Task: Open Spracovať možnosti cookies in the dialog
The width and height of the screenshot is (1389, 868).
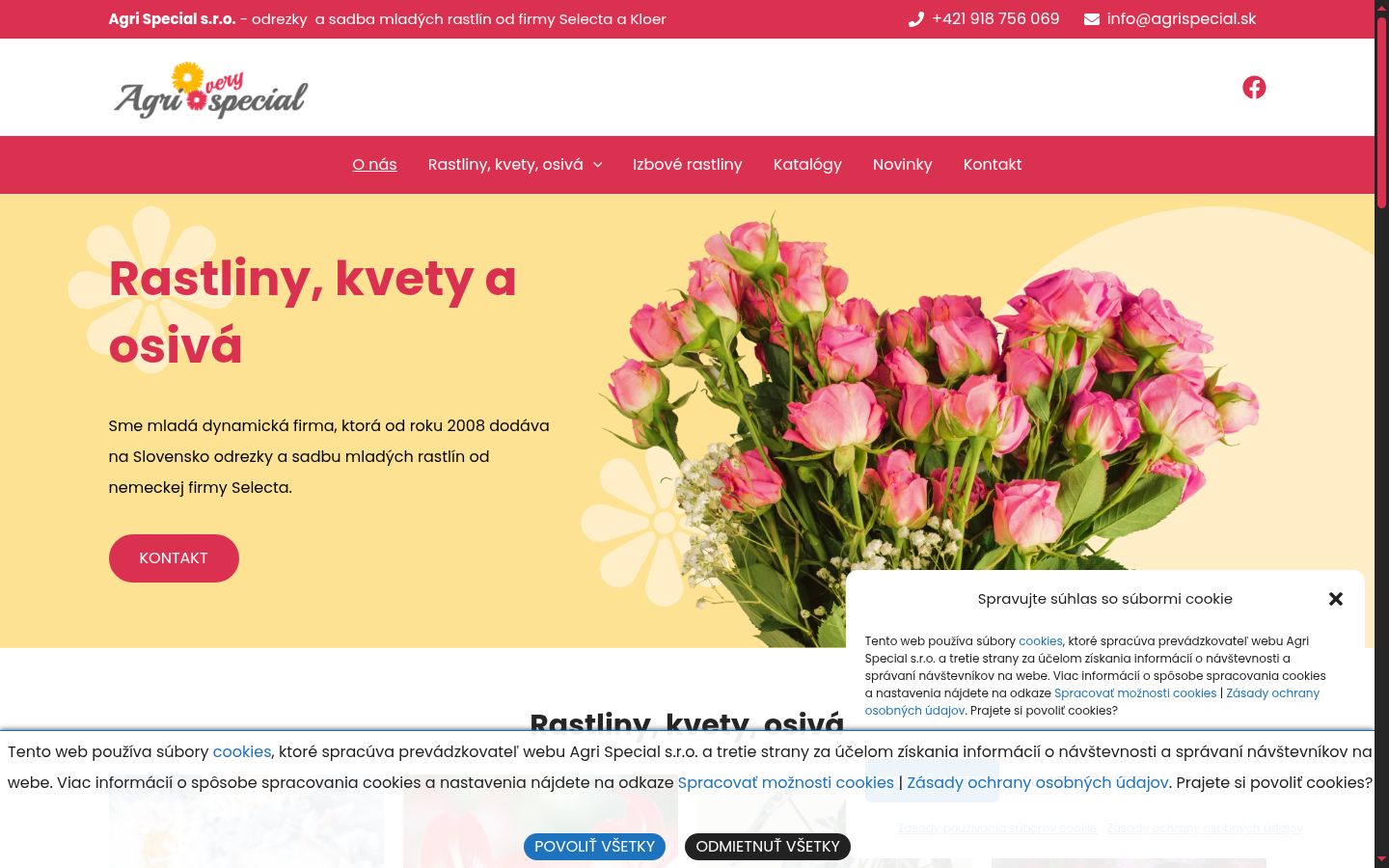Action: pyautogui.click(x=1135, y=693)
